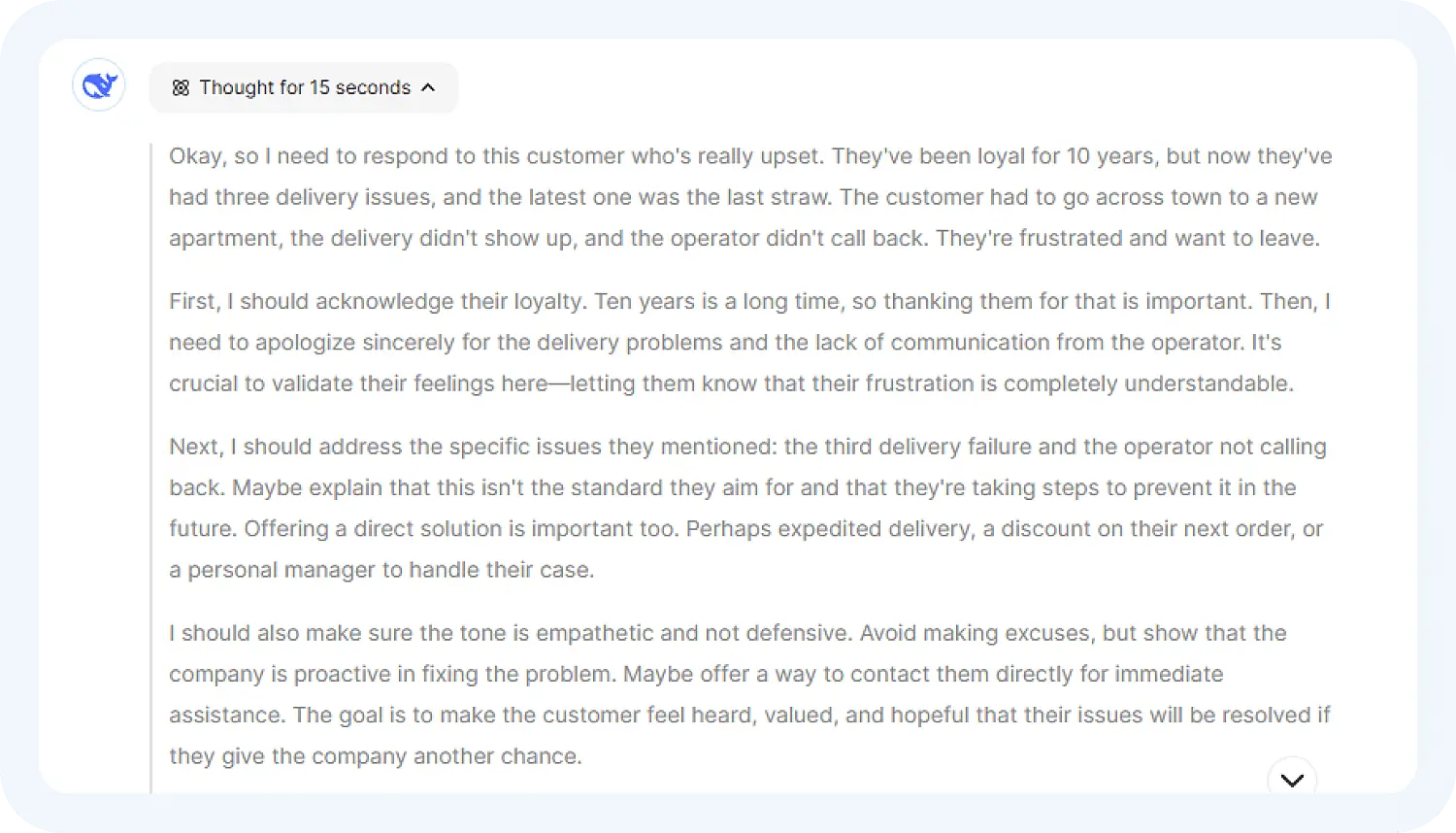Click the text "give the company another chance"
The height and width of the screenshot is (833, 1456).
tap(402, 756)
